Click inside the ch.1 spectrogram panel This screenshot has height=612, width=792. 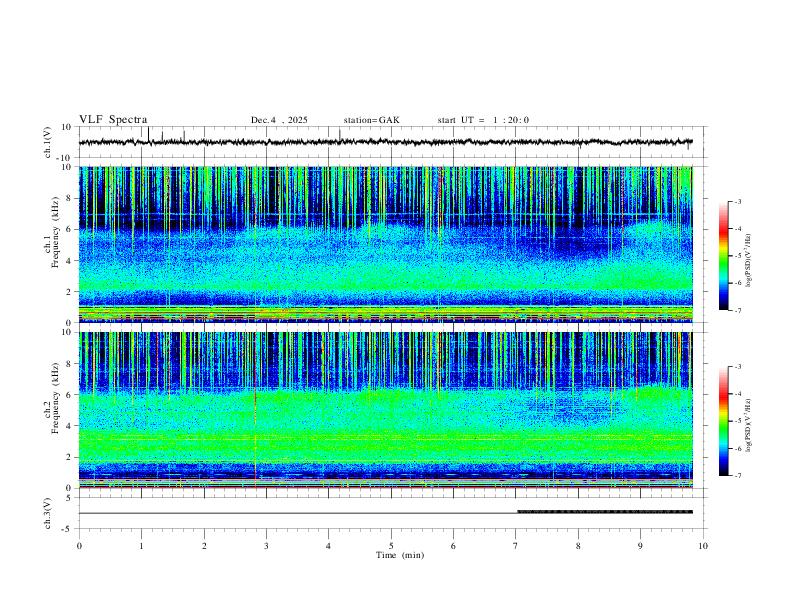tap(386, 244)
